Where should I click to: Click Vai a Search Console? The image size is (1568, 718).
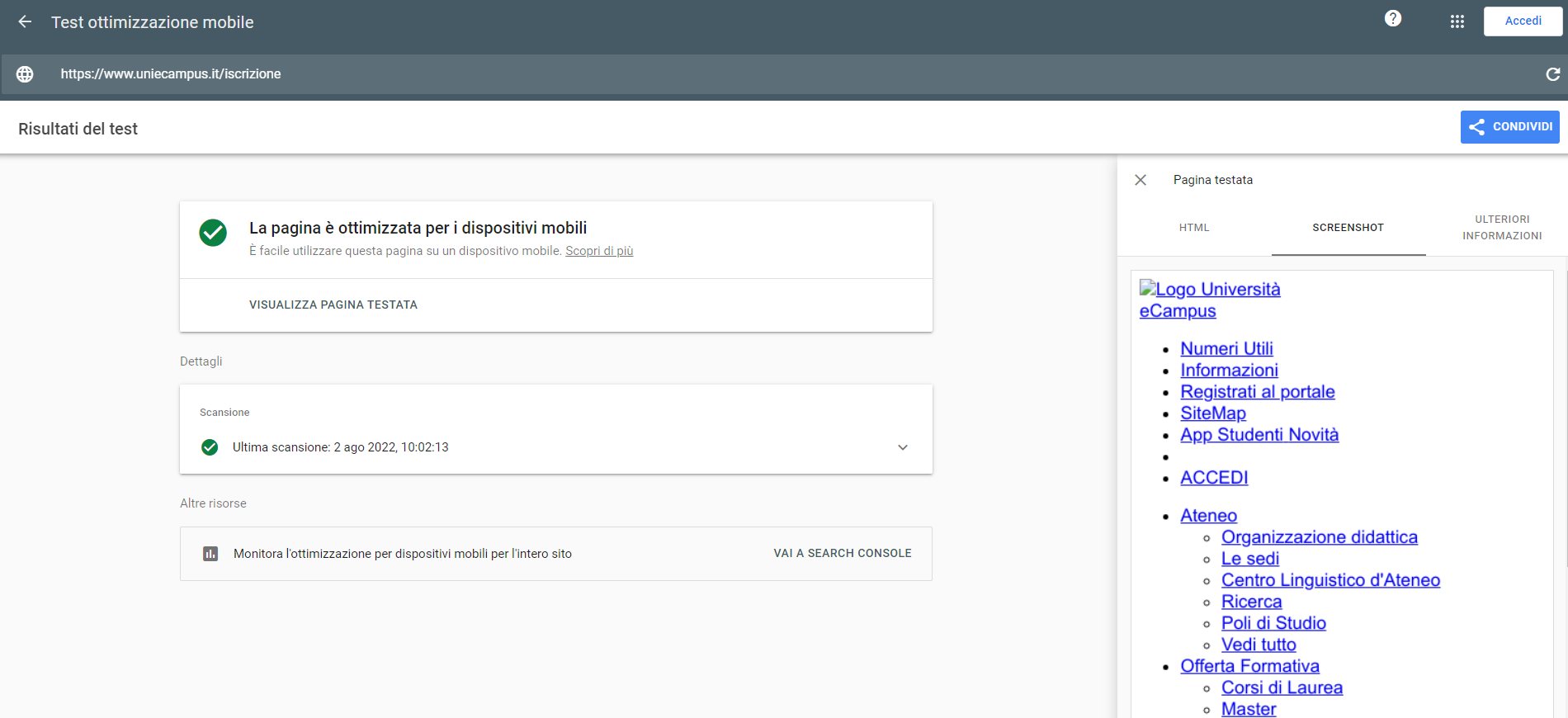pyautogui.click(x=842, y=554)
